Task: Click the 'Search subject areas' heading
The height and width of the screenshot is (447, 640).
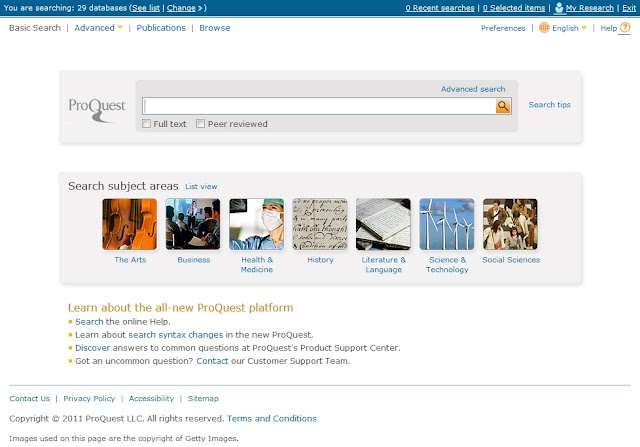Action: 123,186
